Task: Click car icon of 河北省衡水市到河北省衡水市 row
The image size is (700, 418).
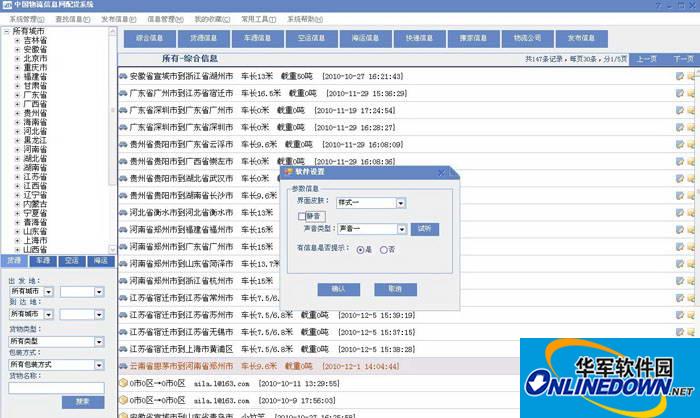Action: point(123,213)
